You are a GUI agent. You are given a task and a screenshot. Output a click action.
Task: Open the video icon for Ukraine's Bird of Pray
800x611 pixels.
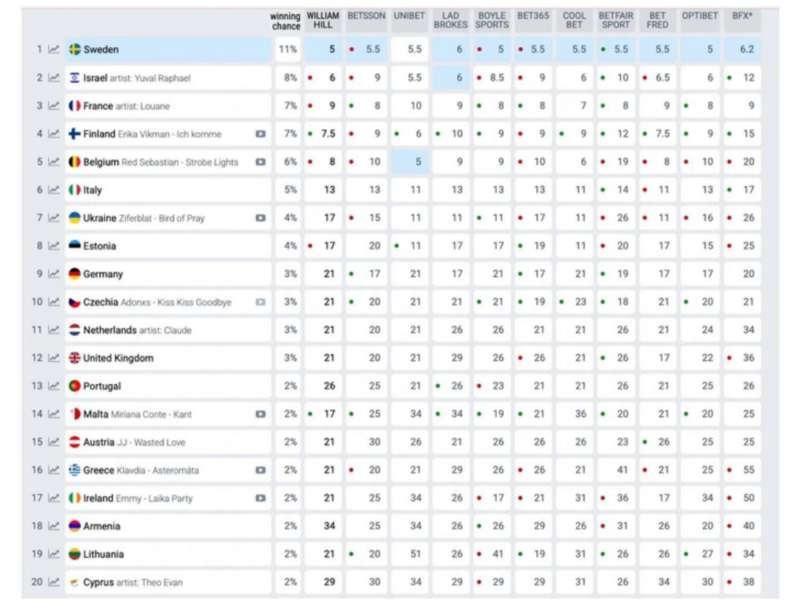pos(260,218)
